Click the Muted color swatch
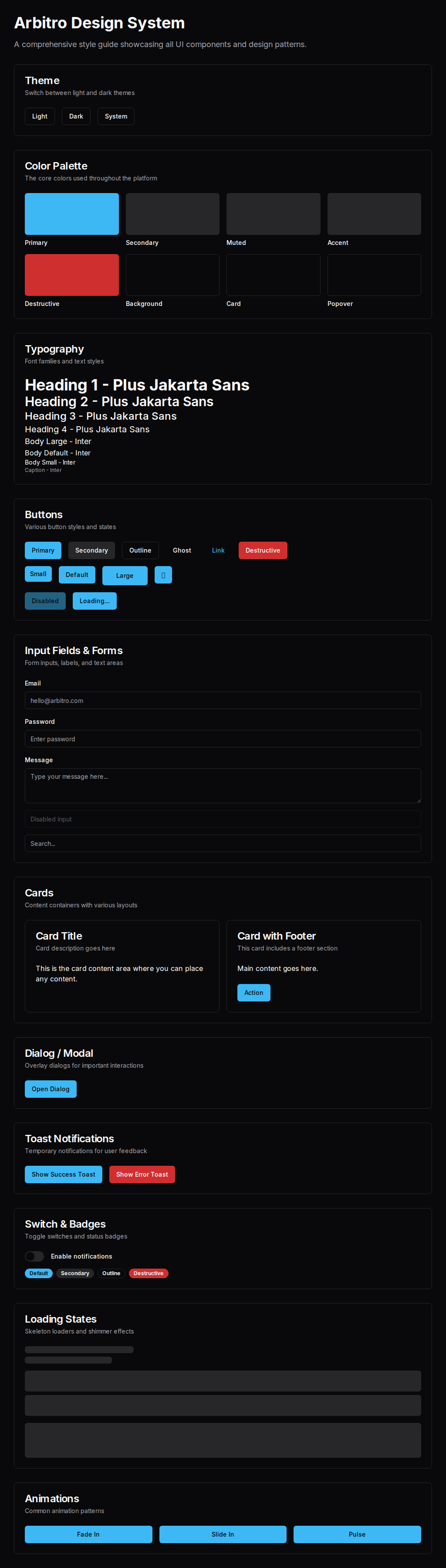 pyautogui.click(x=273, y=214)
